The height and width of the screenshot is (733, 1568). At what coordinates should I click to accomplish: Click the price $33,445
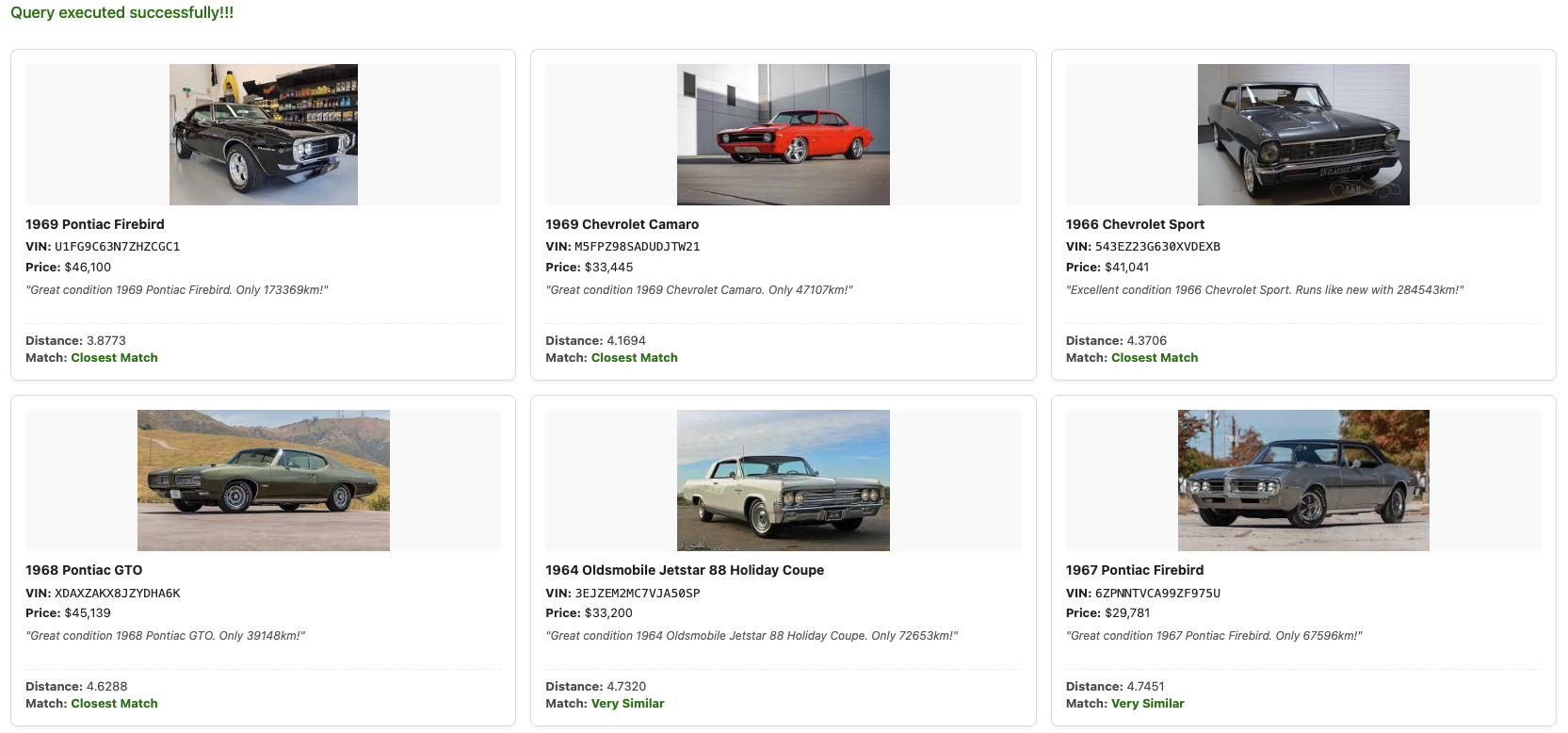[608, 268]
